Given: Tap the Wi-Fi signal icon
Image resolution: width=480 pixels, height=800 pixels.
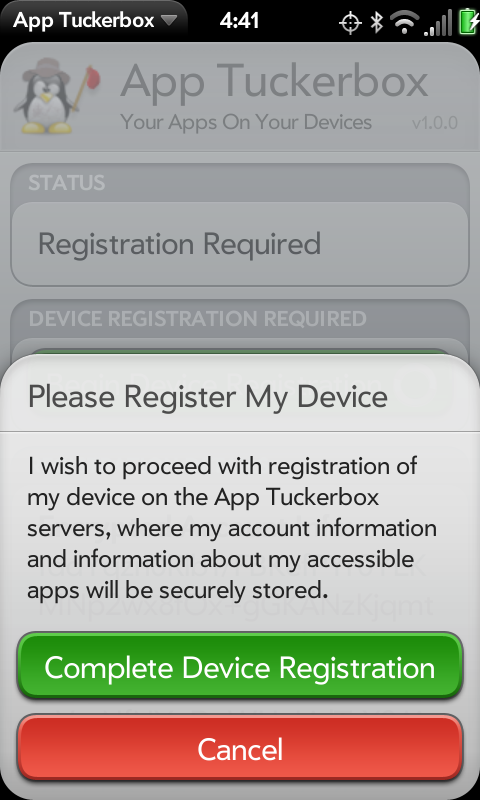Looking at the screenshot, I should [405, 23].
